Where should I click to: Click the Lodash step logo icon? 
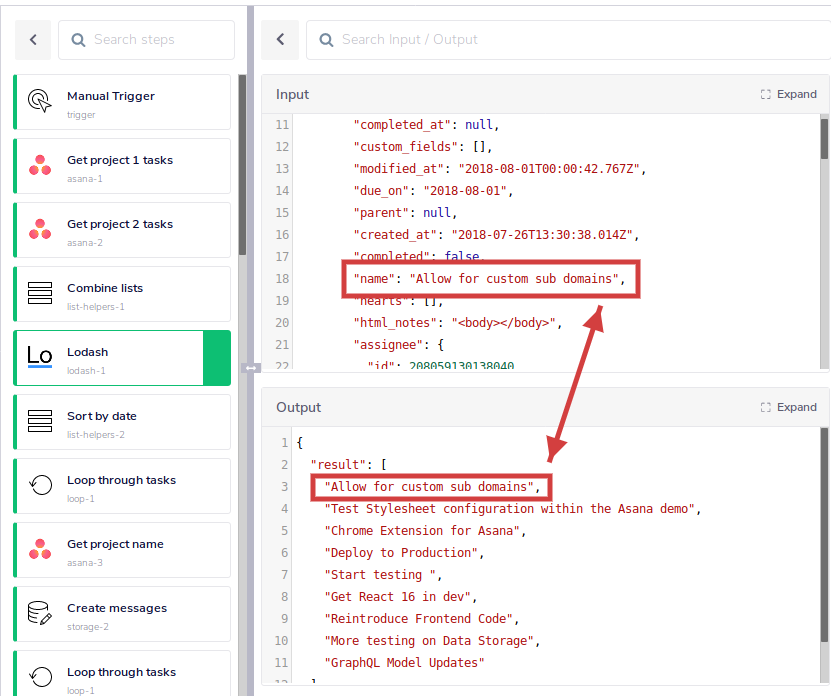(x=40, y=357)
